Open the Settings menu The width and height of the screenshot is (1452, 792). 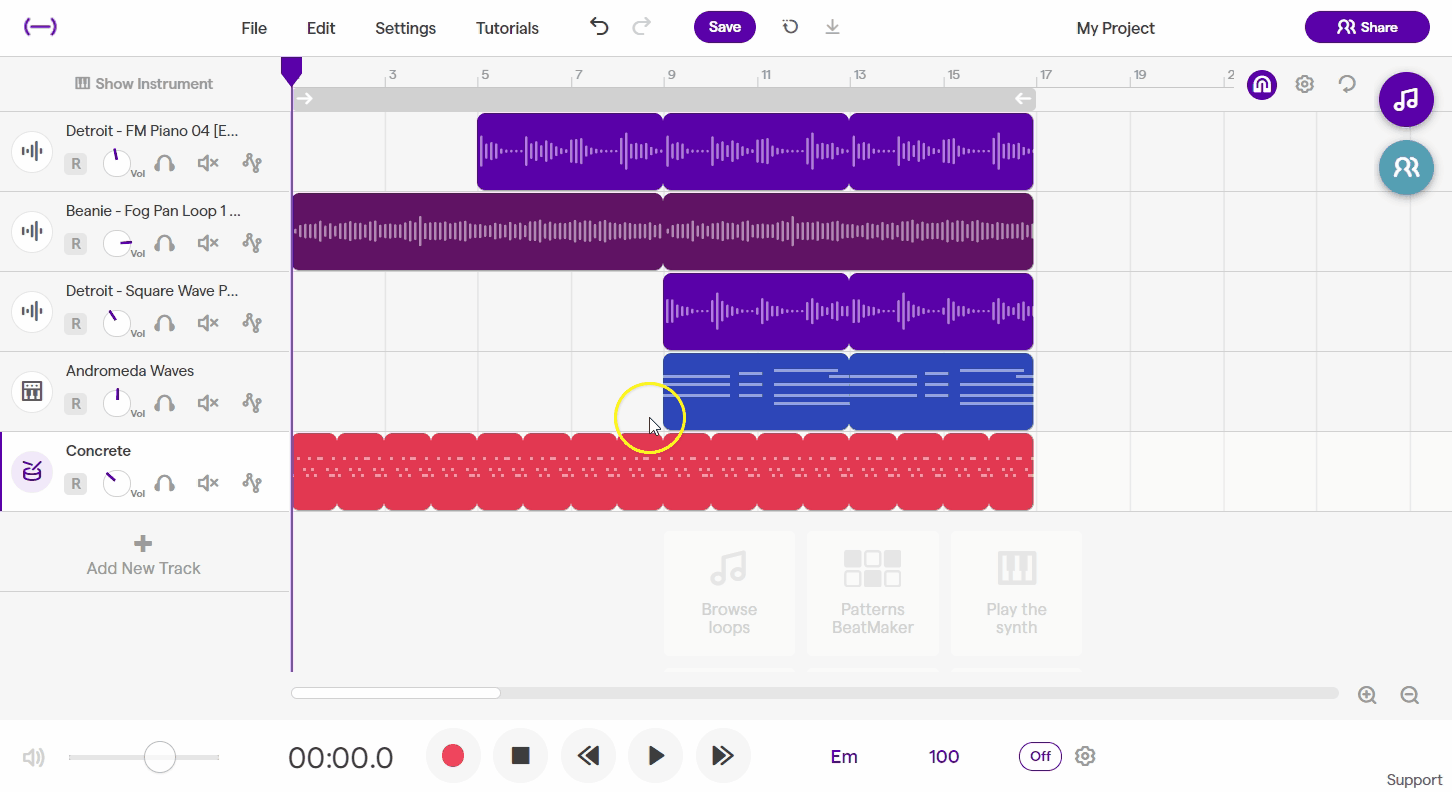(405, 28)
